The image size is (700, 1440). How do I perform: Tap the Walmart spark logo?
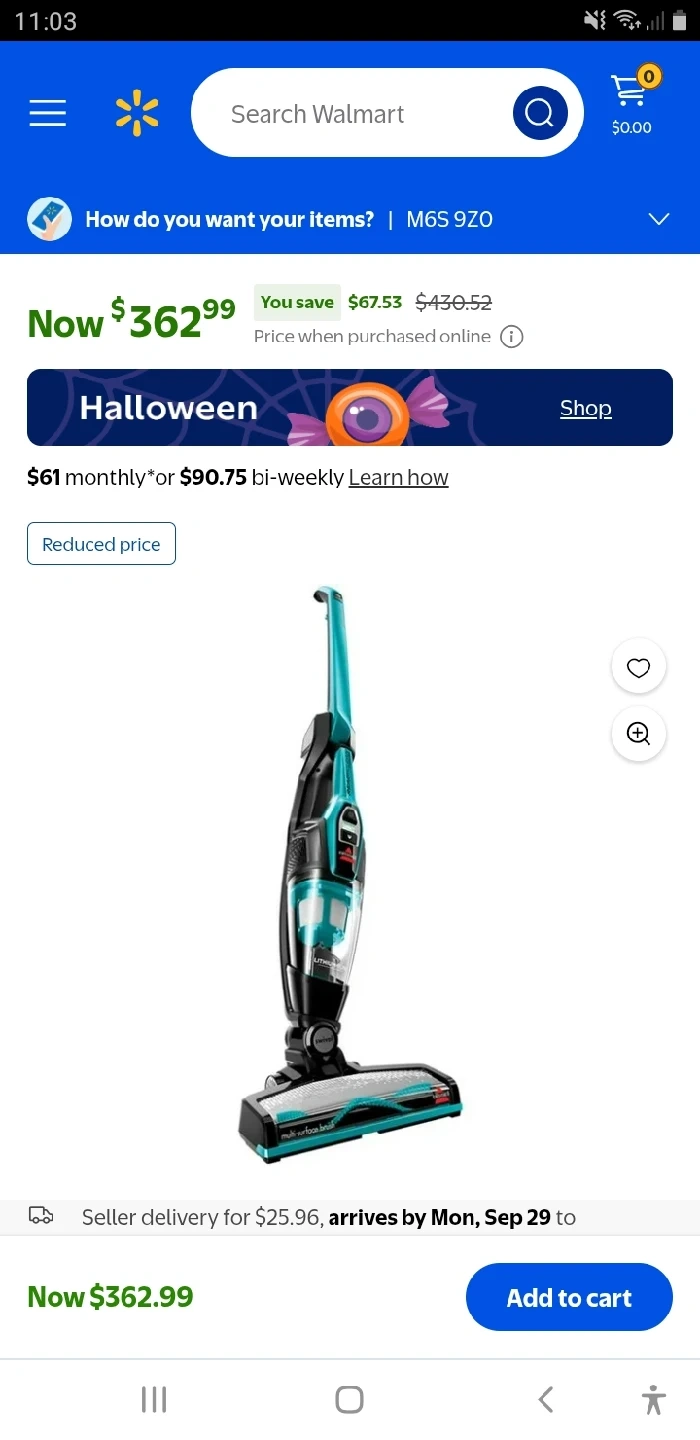(137, 113)
